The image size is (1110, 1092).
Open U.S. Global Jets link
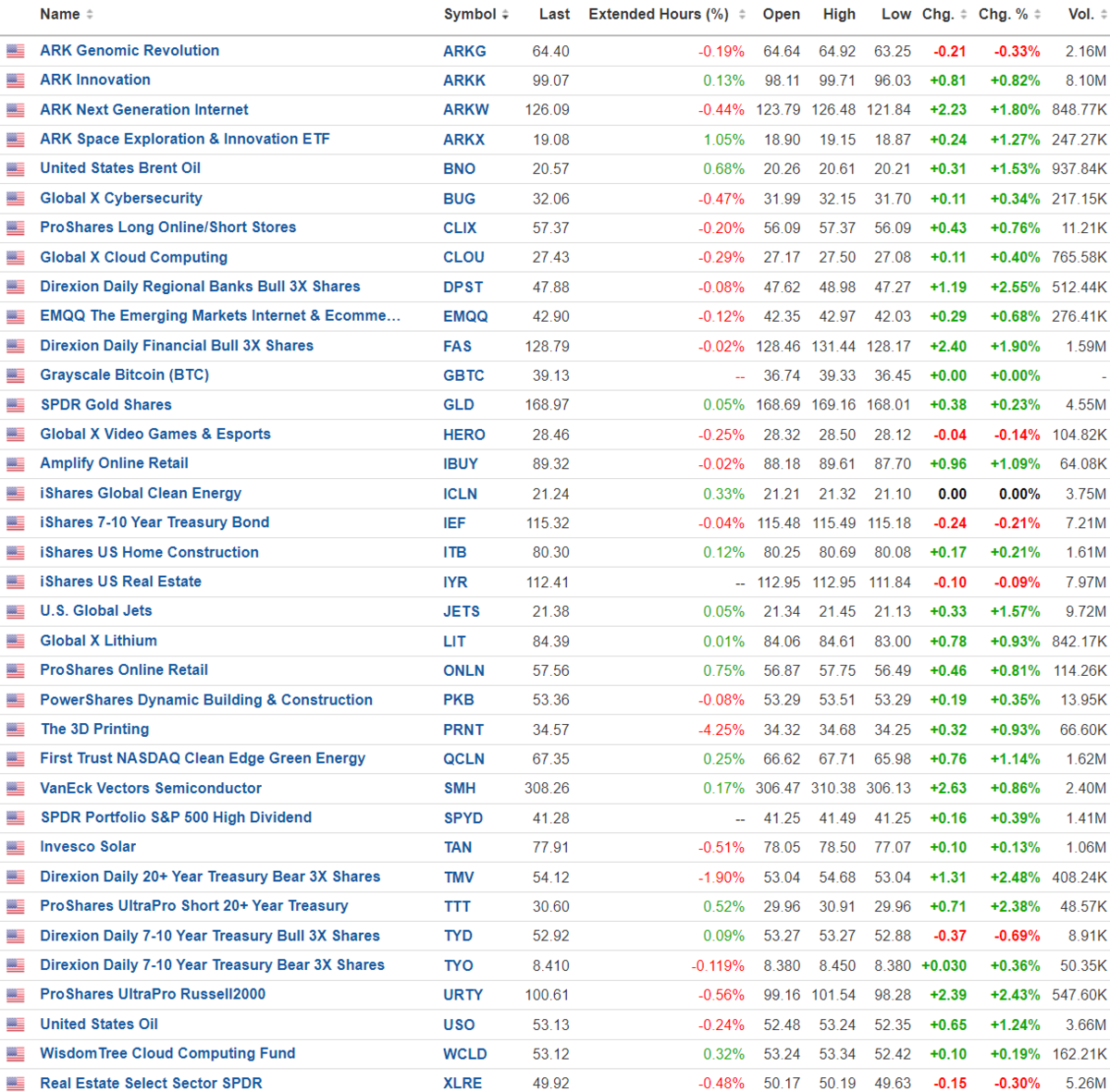(x=96, y=611)
